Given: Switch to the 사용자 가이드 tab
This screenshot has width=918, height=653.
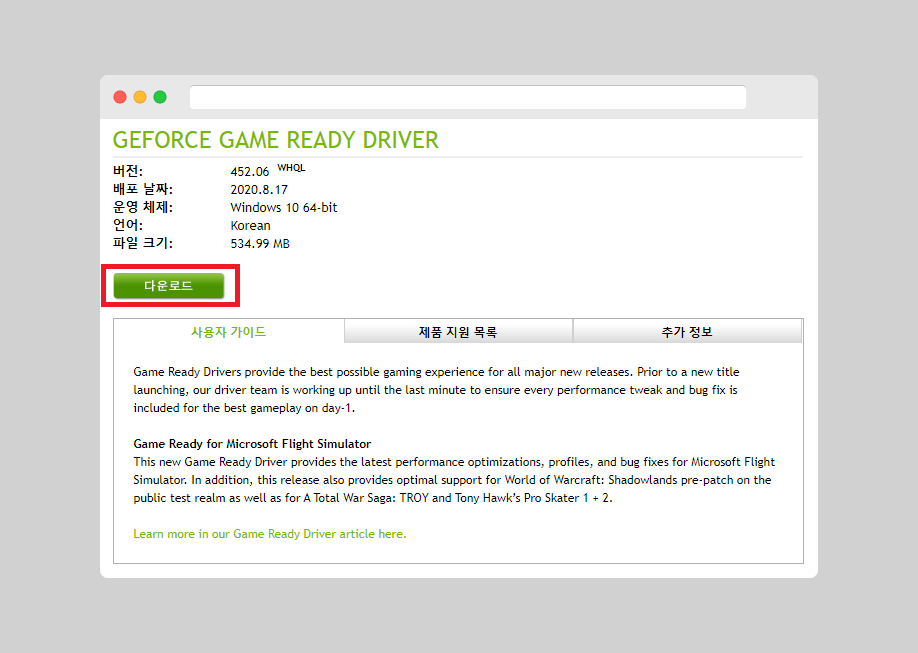Looking at the screenshot, I should point(228,332).
